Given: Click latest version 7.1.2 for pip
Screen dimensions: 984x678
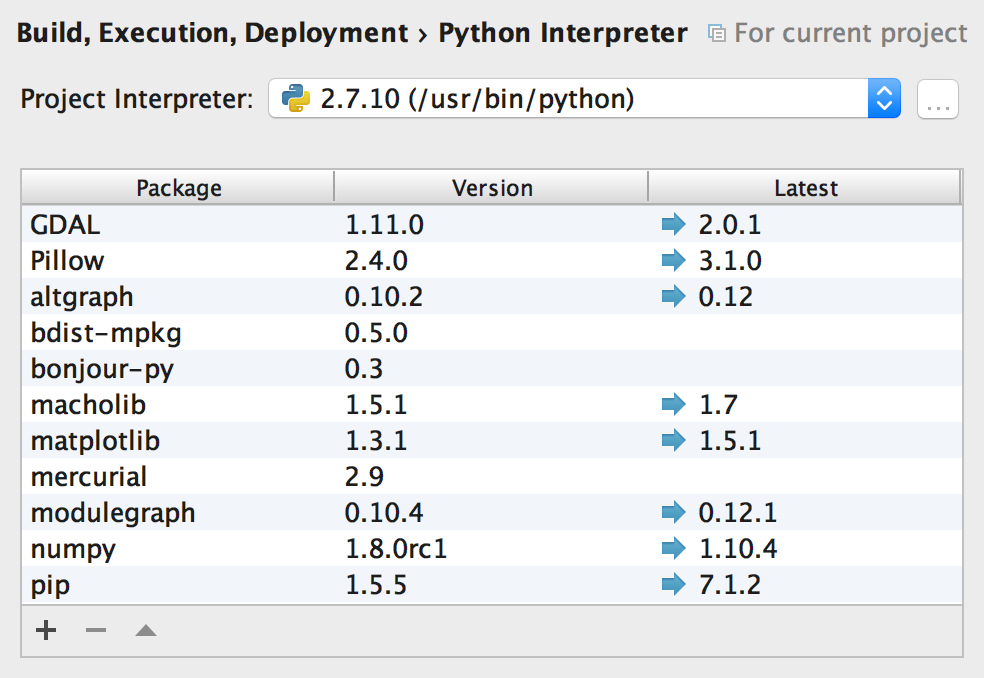Looking at the screenshot, I should click(730, 584).
